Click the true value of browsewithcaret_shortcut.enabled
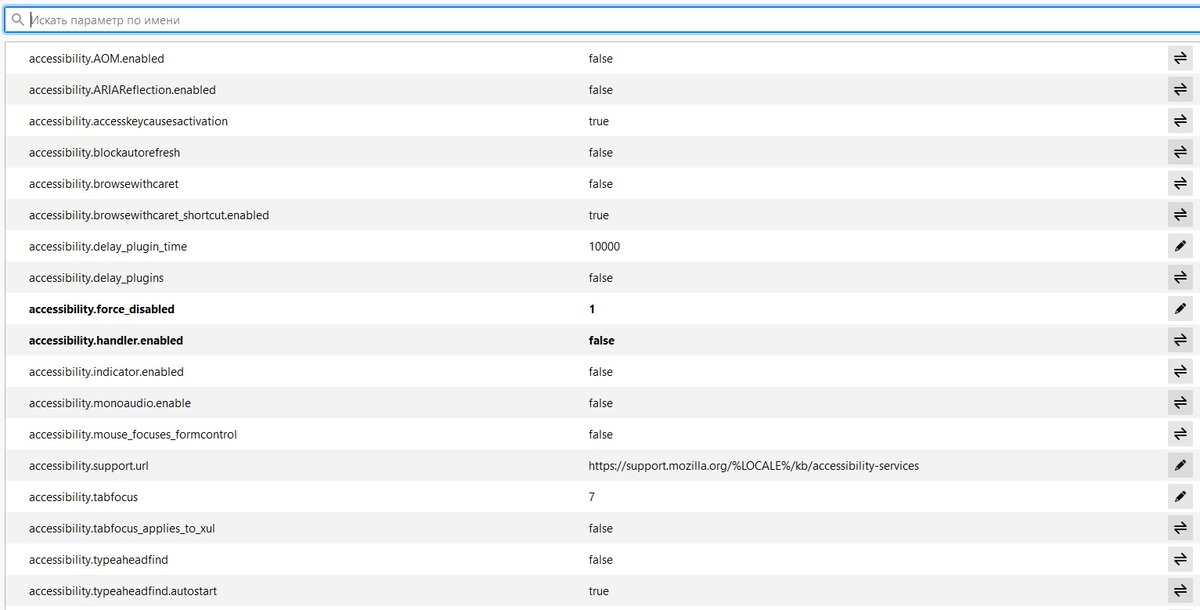This screenshot has height=610, width=1200. pyautogui.click(x=599, y=215)
